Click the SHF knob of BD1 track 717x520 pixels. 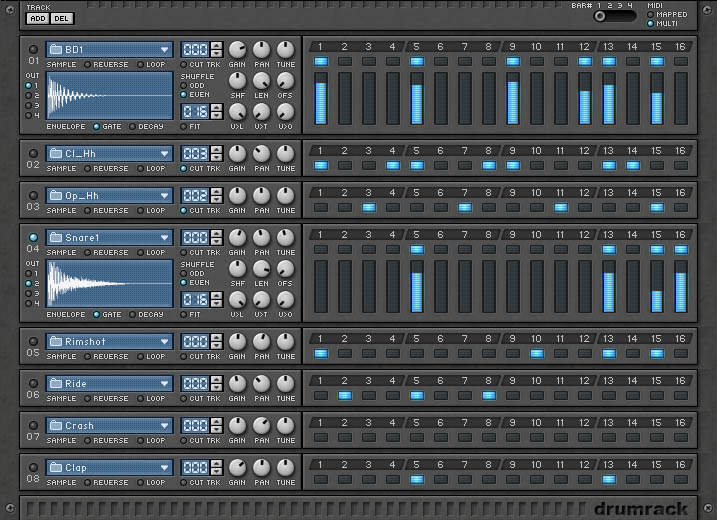click(x=237, y=80)
